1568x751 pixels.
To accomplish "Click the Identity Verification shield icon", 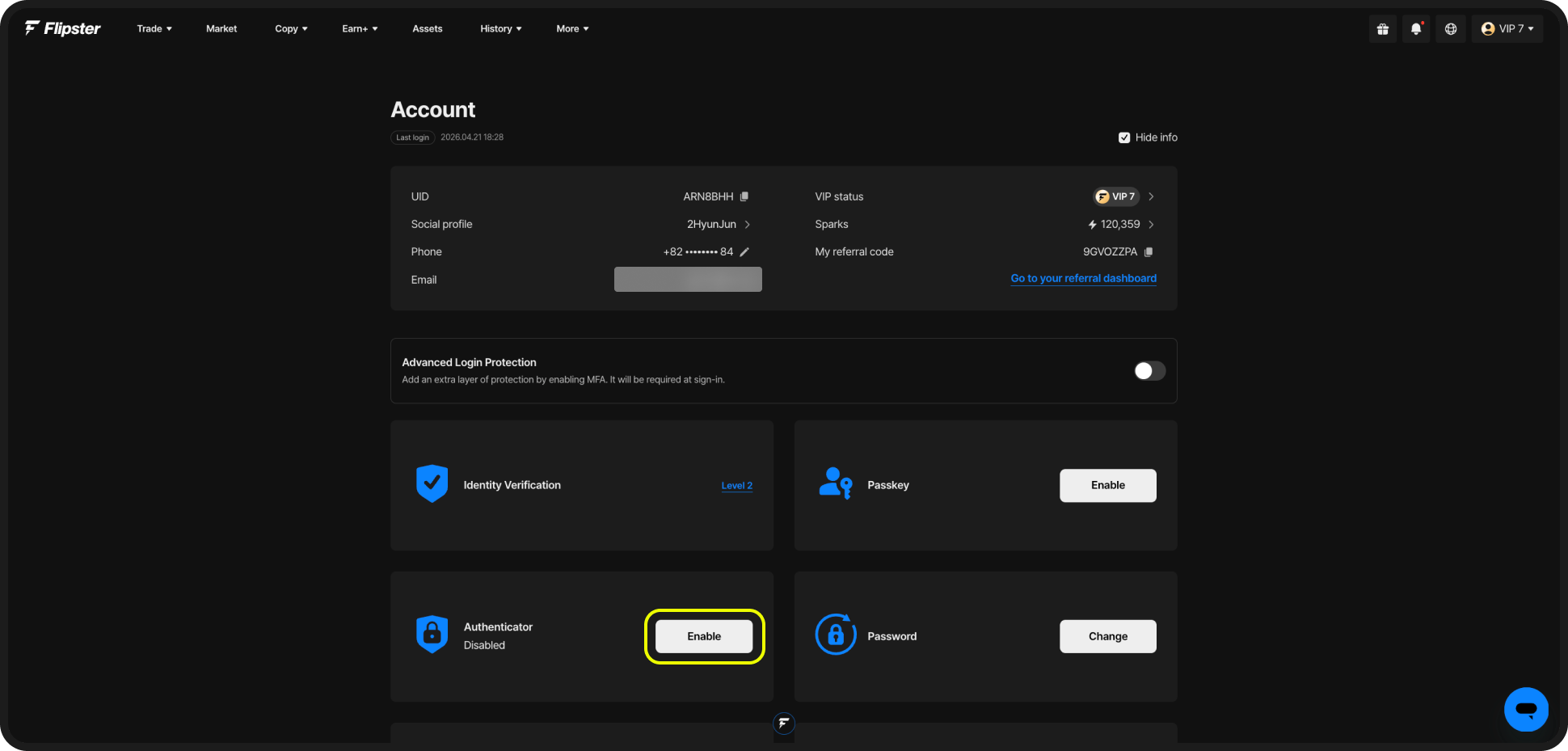I will (432, 483).
